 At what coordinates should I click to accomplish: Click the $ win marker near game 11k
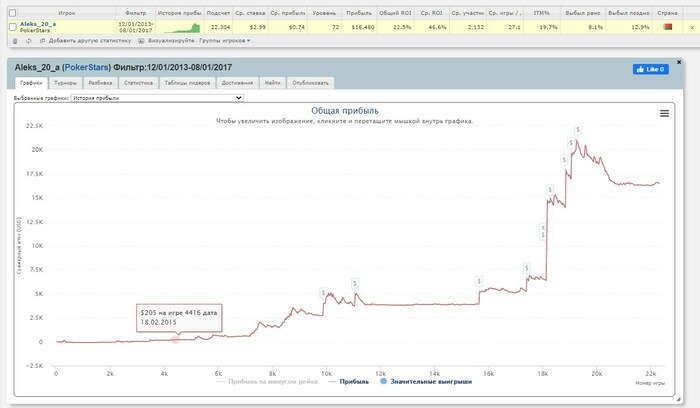pyautogui.click(x=355, y=283)
